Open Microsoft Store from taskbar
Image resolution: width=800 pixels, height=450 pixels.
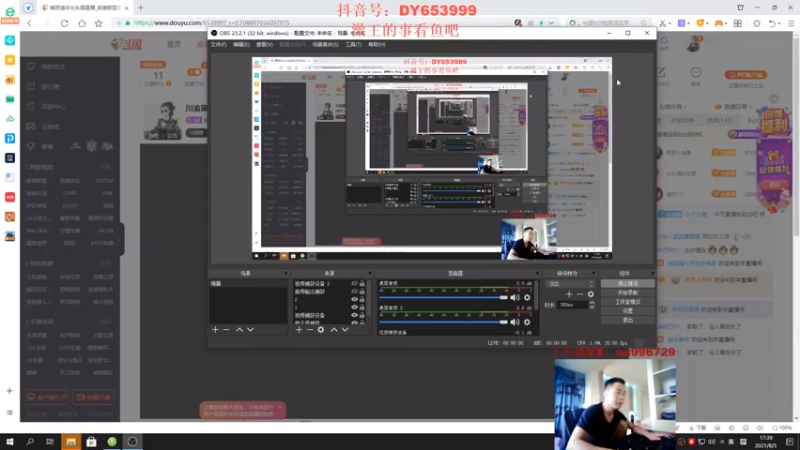click(x=91, y=442)
